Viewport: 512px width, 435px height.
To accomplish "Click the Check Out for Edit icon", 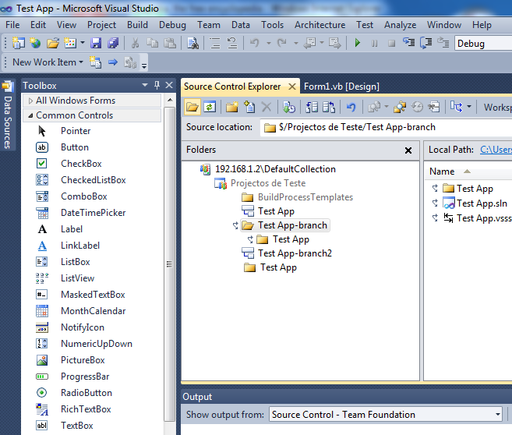I will coord(312,107).
